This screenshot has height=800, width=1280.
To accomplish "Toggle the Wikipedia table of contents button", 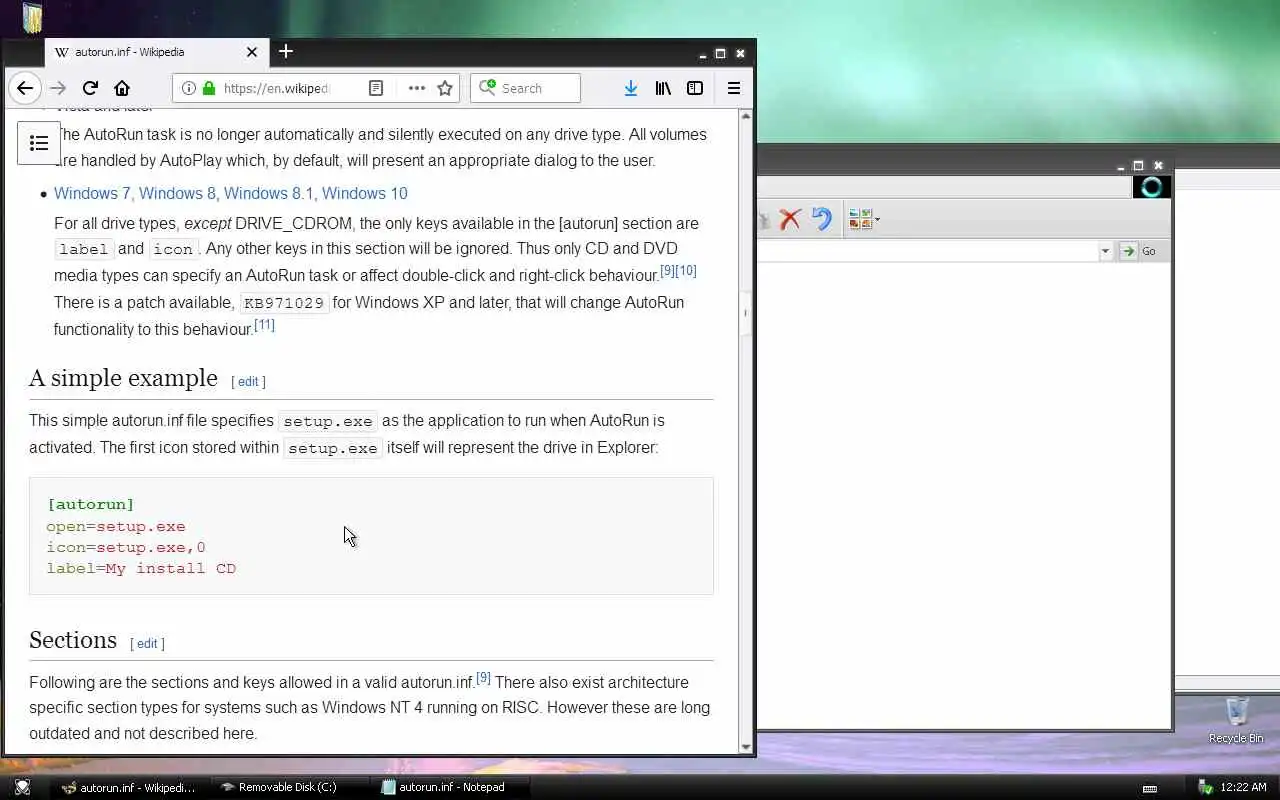I will click(39, 143).
